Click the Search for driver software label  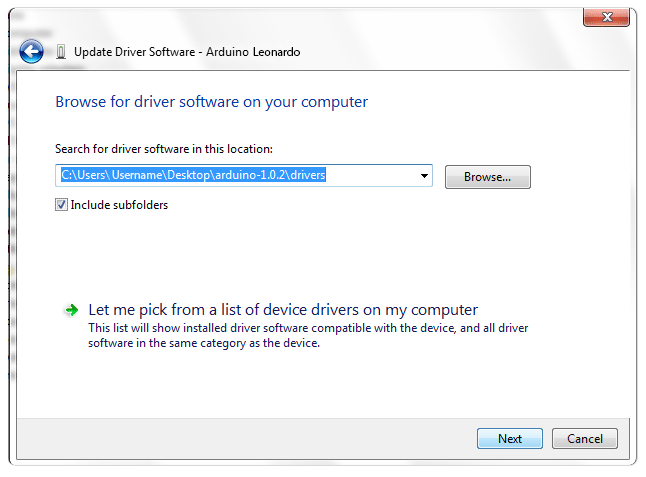[x=164, y=149]
